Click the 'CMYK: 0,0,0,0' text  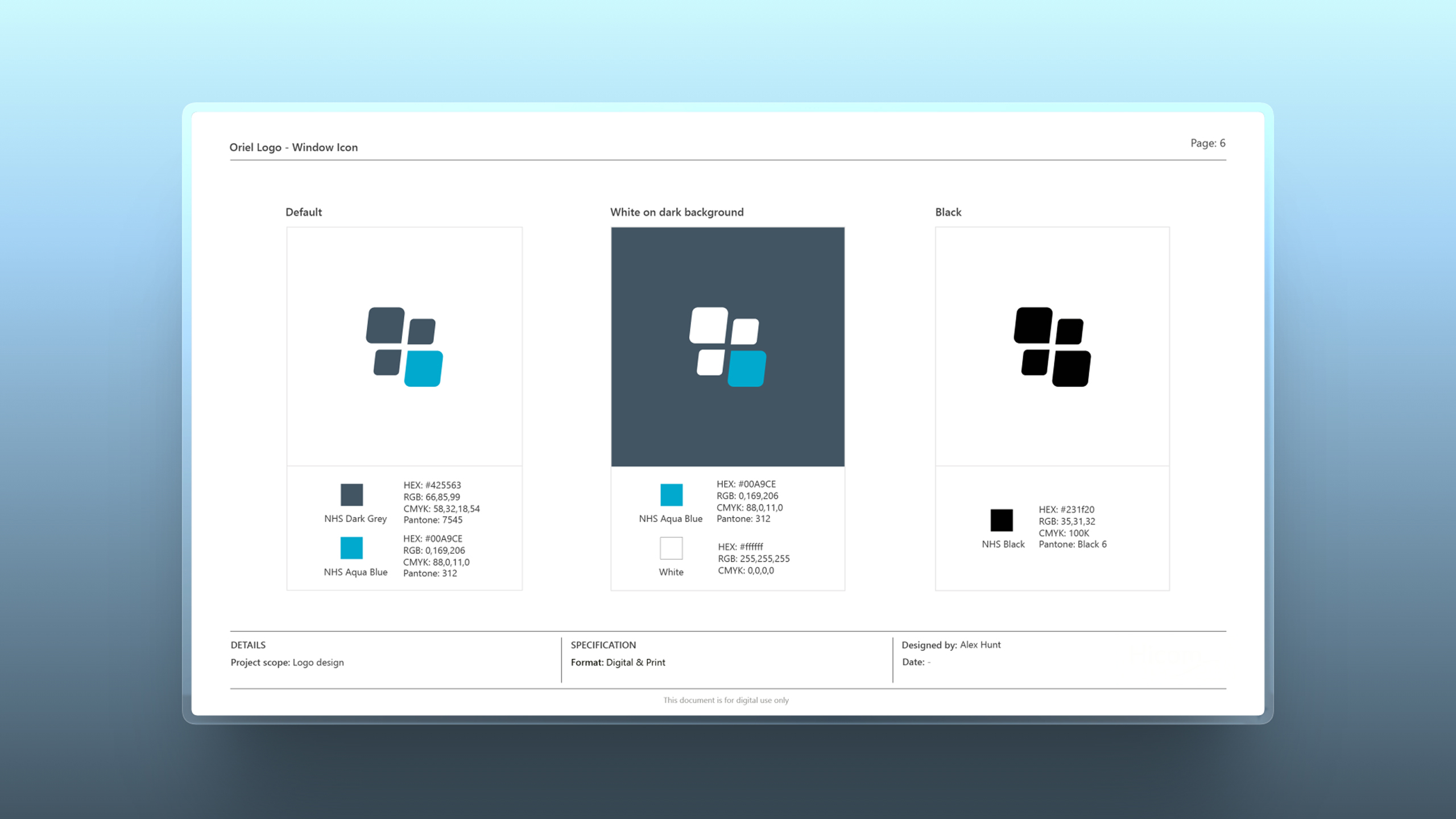(746, 570)
